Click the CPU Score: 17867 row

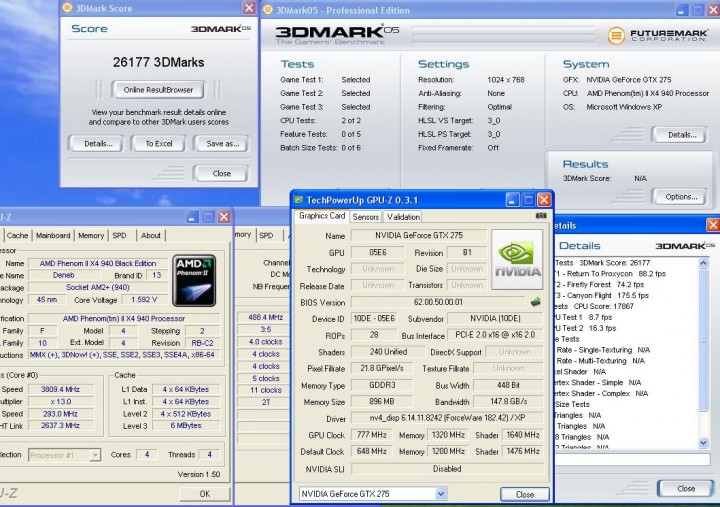(594, 306)
